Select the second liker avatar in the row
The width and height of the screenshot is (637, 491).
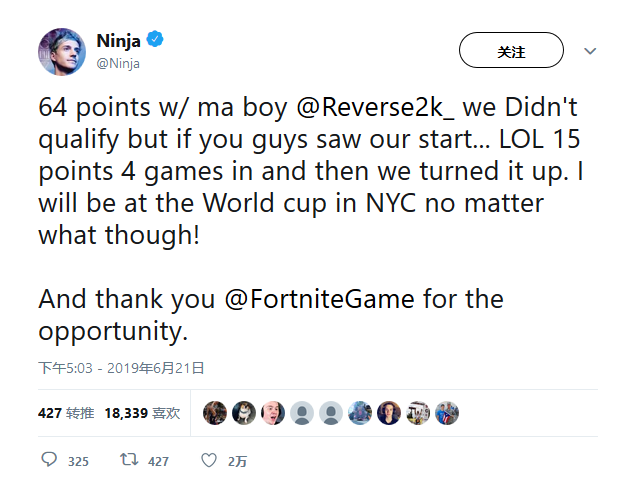click(243, 413)
